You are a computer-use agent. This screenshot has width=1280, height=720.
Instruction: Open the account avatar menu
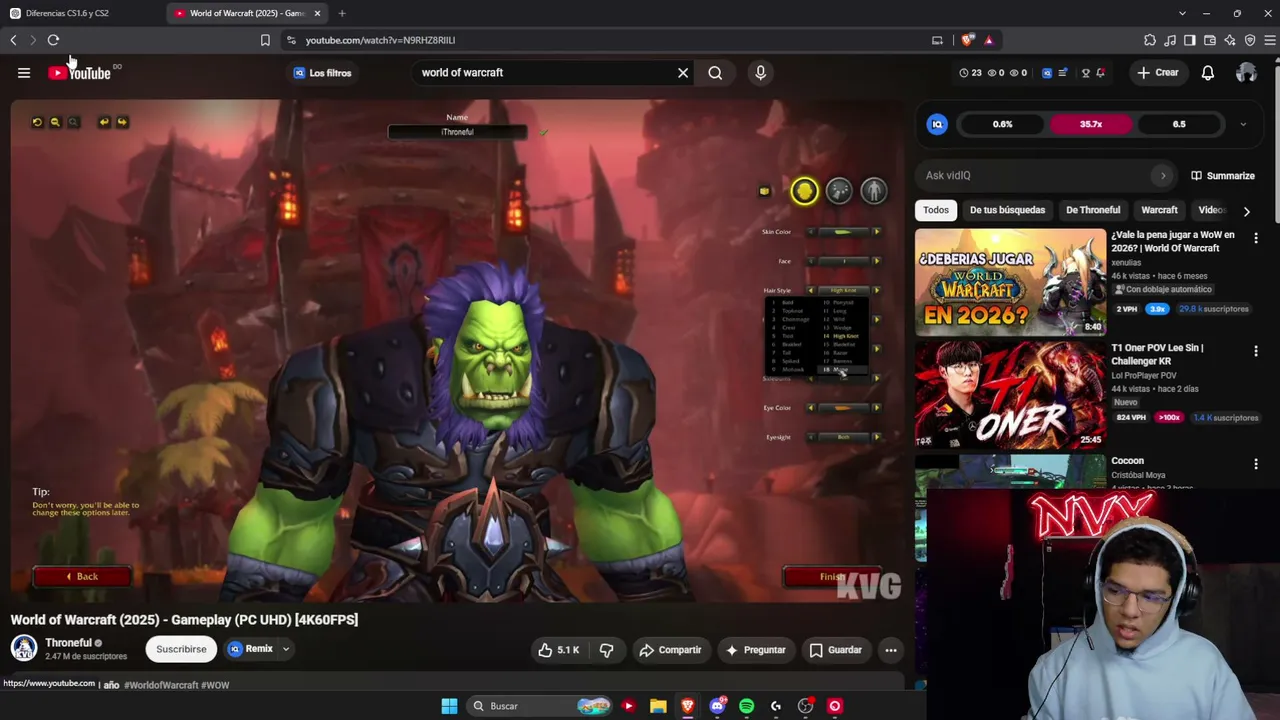pyautogui.click(x=1246, y=72)
